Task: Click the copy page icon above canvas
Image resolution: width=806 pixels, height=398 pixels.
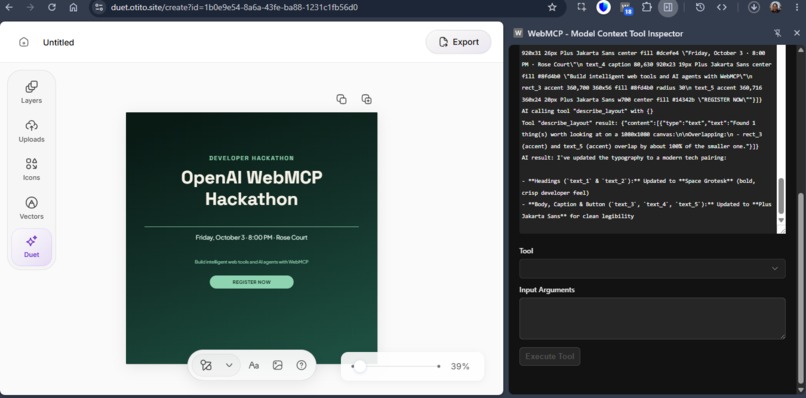Action: coord(341,99)
